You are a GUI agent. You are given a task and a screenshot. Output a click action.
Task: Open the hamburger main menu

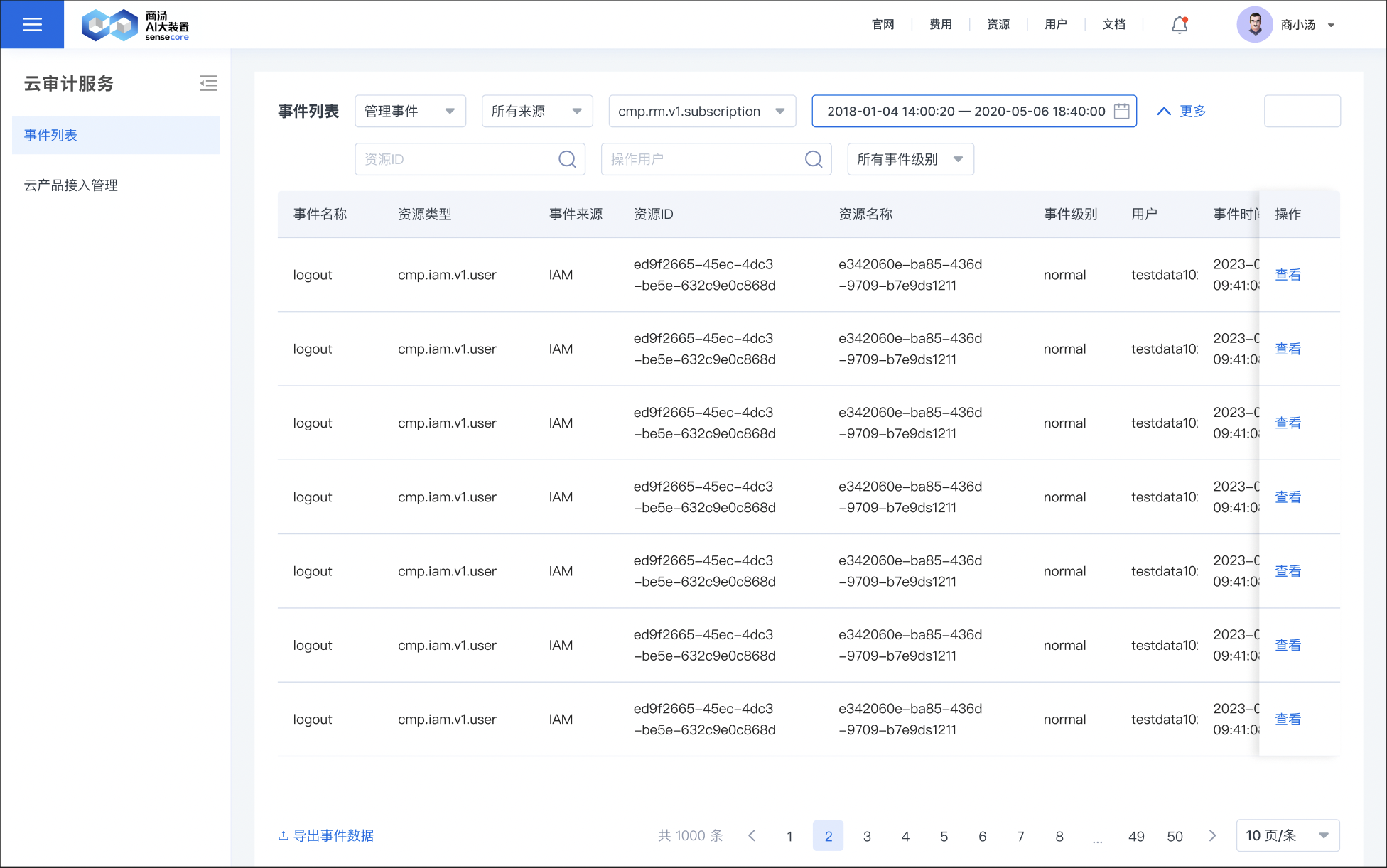click(x=32, y=25)
